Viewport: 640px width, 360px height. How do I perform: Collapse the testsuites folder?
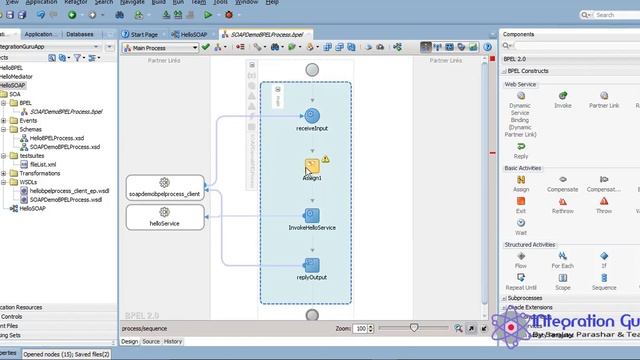point(4,156)
